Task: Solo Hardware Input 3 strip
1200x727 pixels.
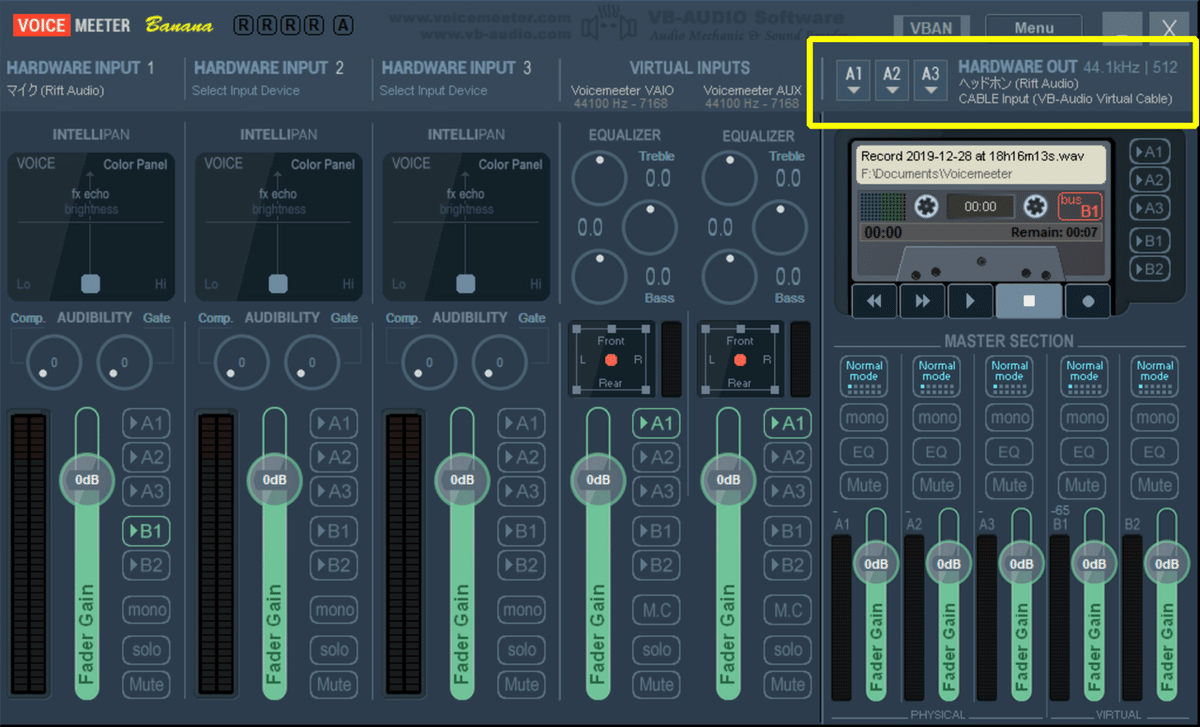Action: click(522, 649)
